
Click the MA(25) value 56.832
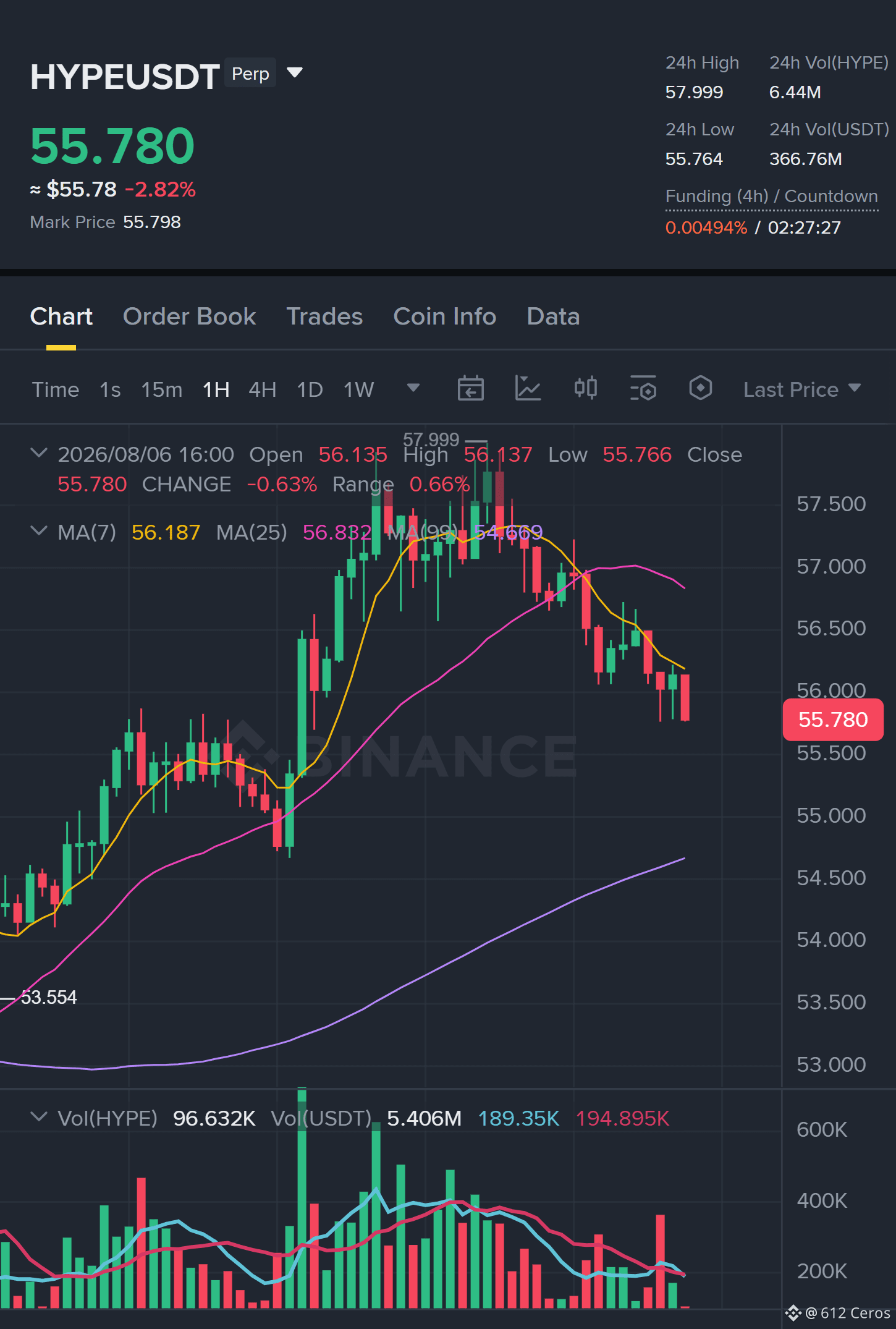click(x=337, y=532)
